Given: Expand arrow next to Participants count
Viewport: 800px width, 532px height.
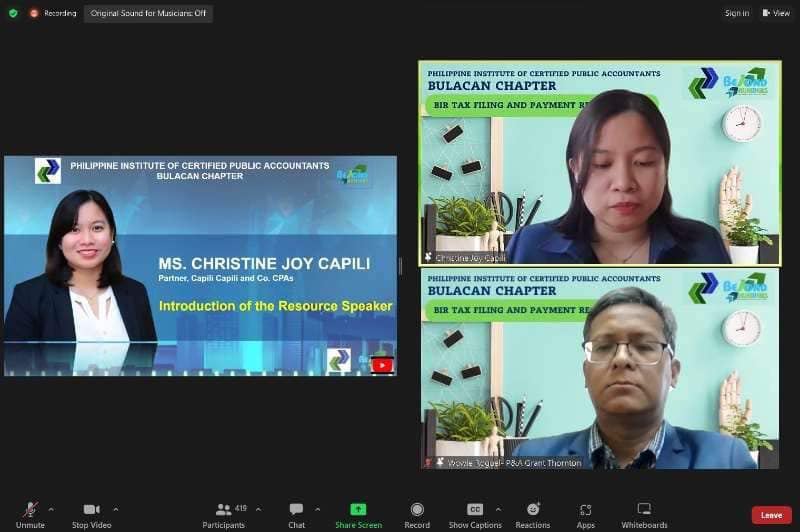Looking at the screenshot, I should pyautogui.click(x=258, y=509).
